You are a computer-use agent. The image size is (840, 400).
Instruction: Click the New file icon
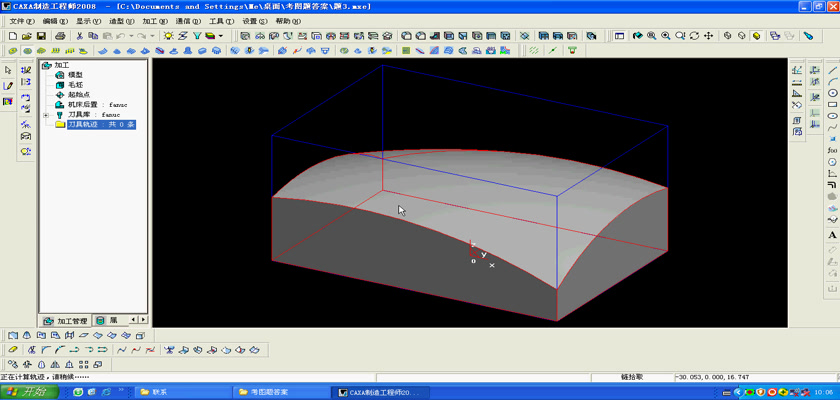pyautogui.click(x=13, y=36)
